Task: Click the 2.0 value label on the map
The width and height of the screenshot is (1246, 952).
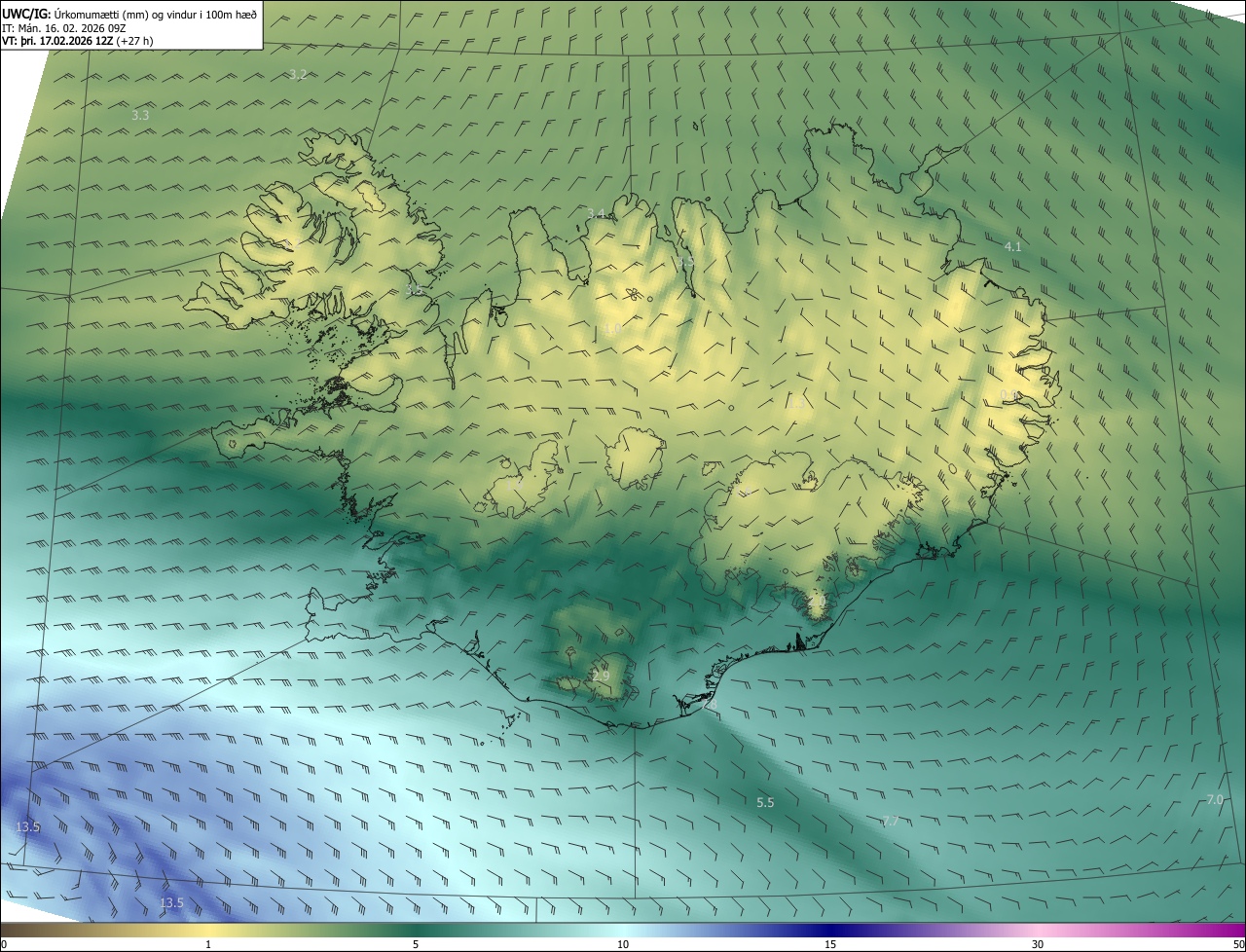Action: click(816, 604)
